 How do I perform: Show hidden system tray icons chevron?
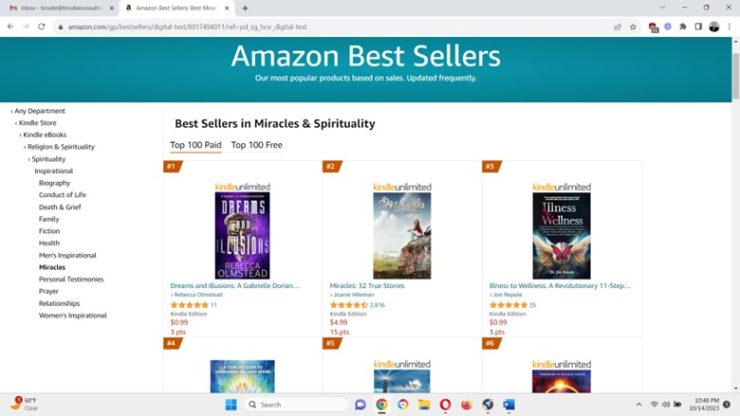(639, 405)
